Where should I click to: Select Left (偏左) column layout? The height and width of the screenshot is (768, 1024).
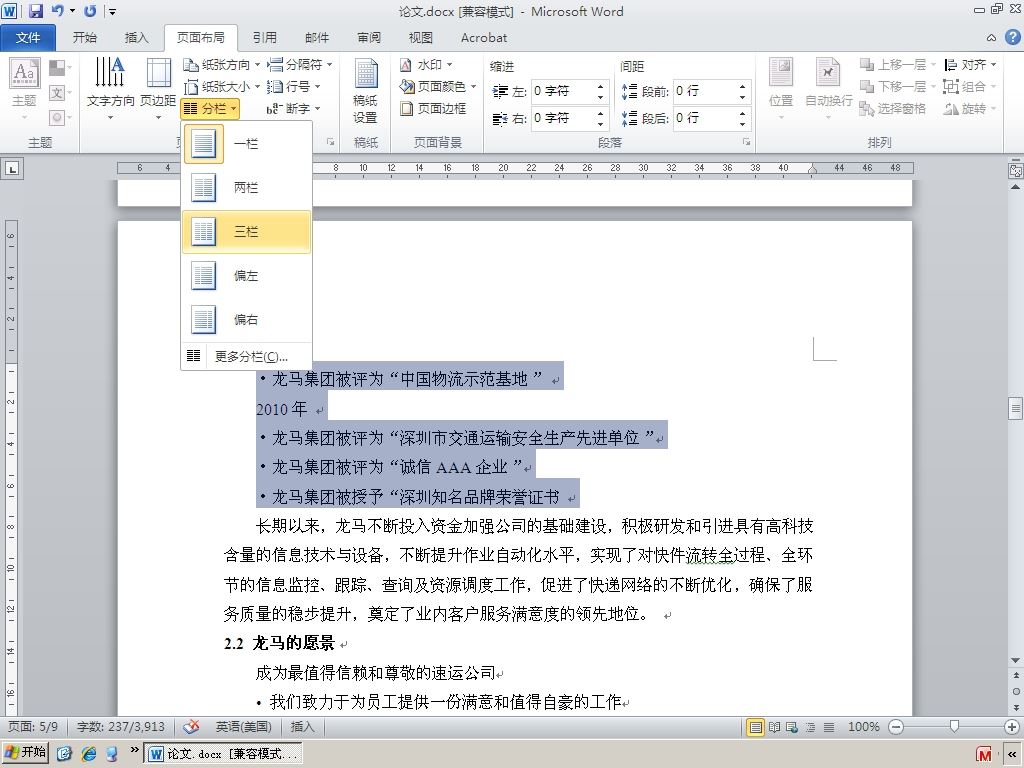[246, 276]
